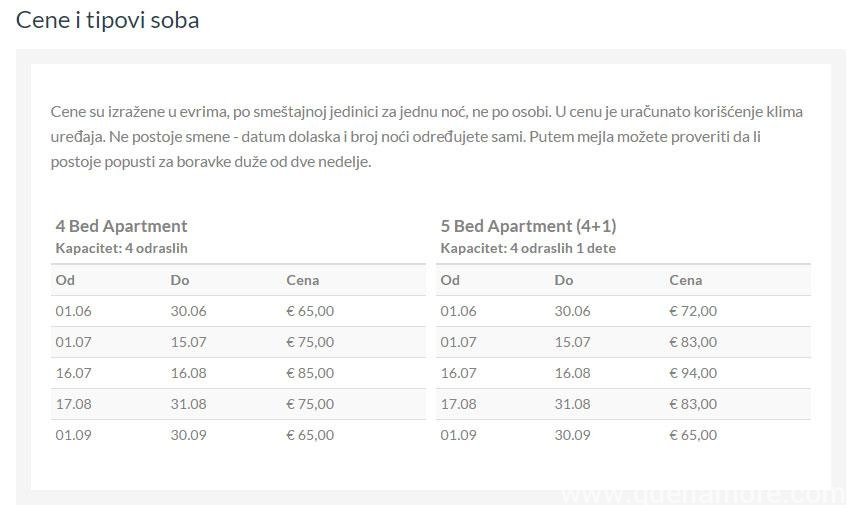
Task: Select the '4 Bed Apartment' table title
Action: coord(121,226)
